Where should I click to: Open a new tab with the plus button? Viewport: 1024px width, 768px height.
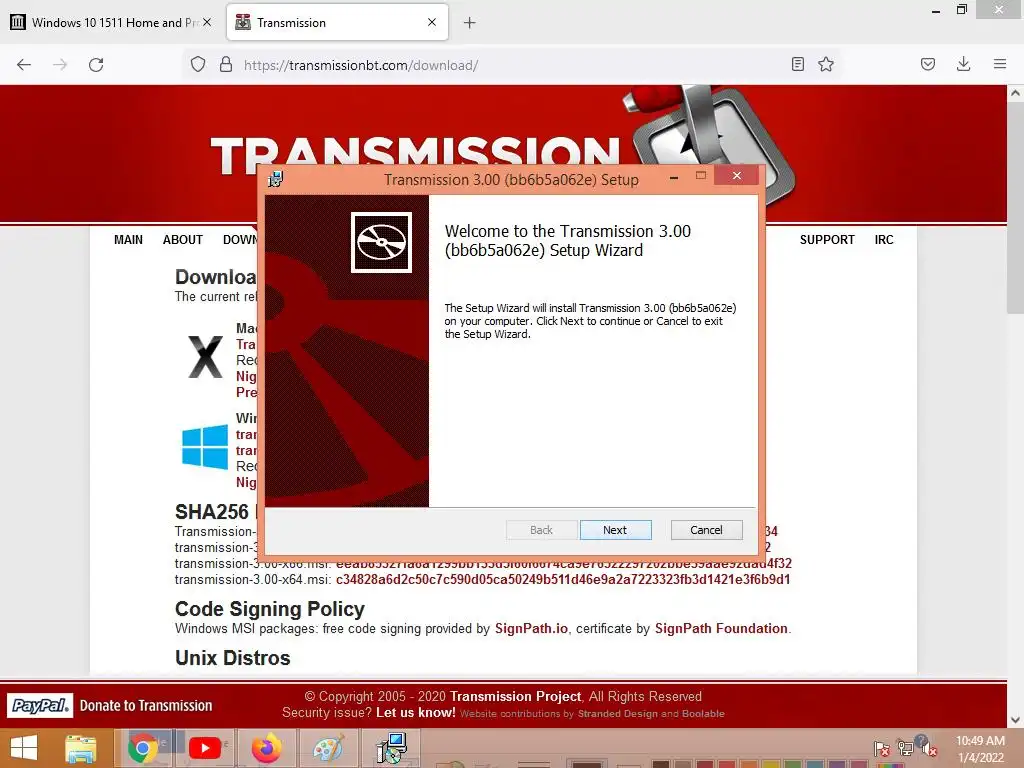470,23
